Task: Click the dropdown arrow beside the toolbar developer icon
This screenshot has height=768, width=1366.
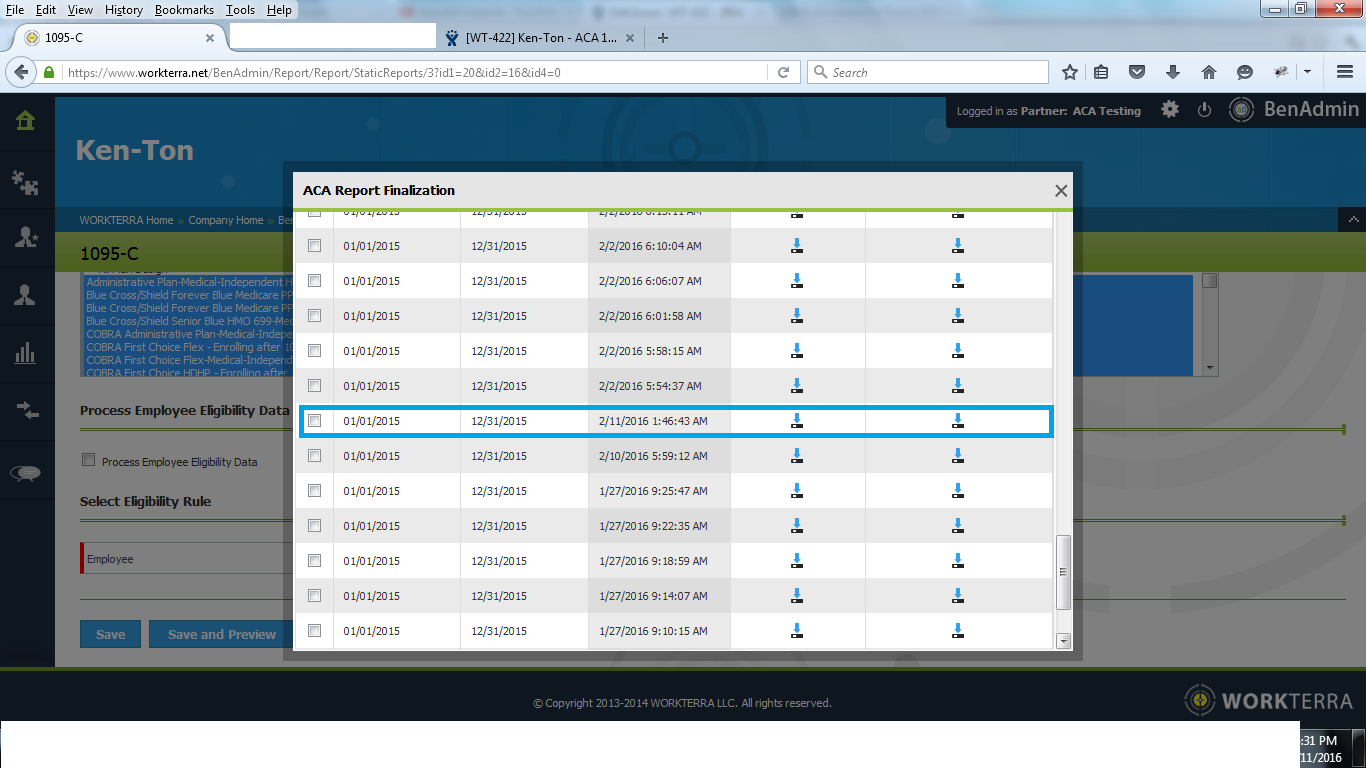Action: point(1307,72)
